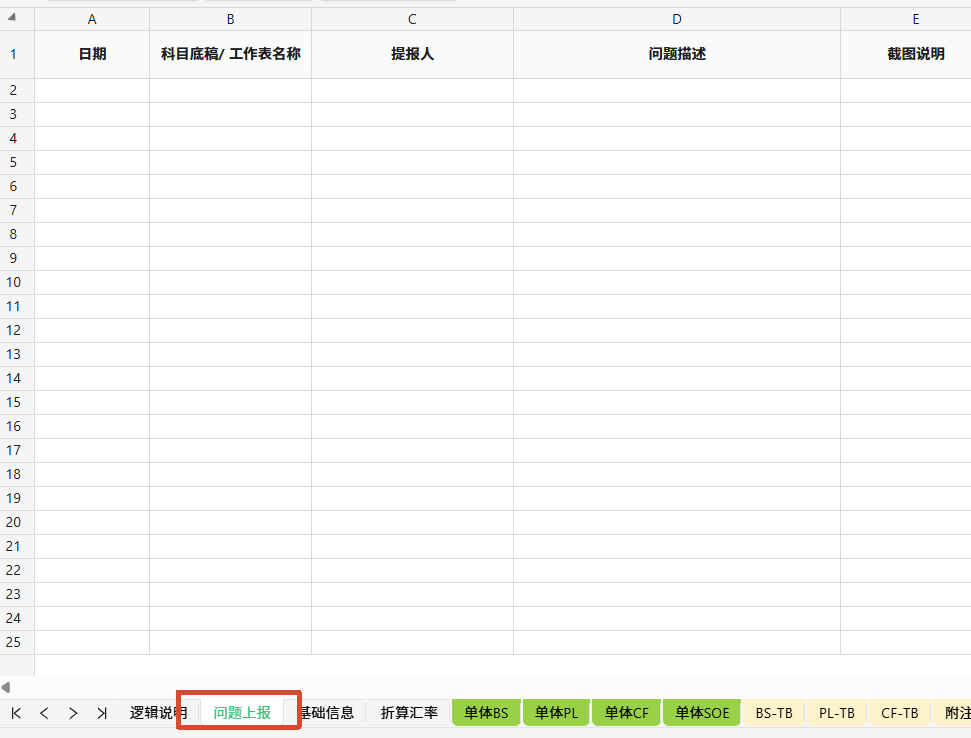
Task: Open the 折算汇率 sheet tab
Action: [x=409, y=713]
